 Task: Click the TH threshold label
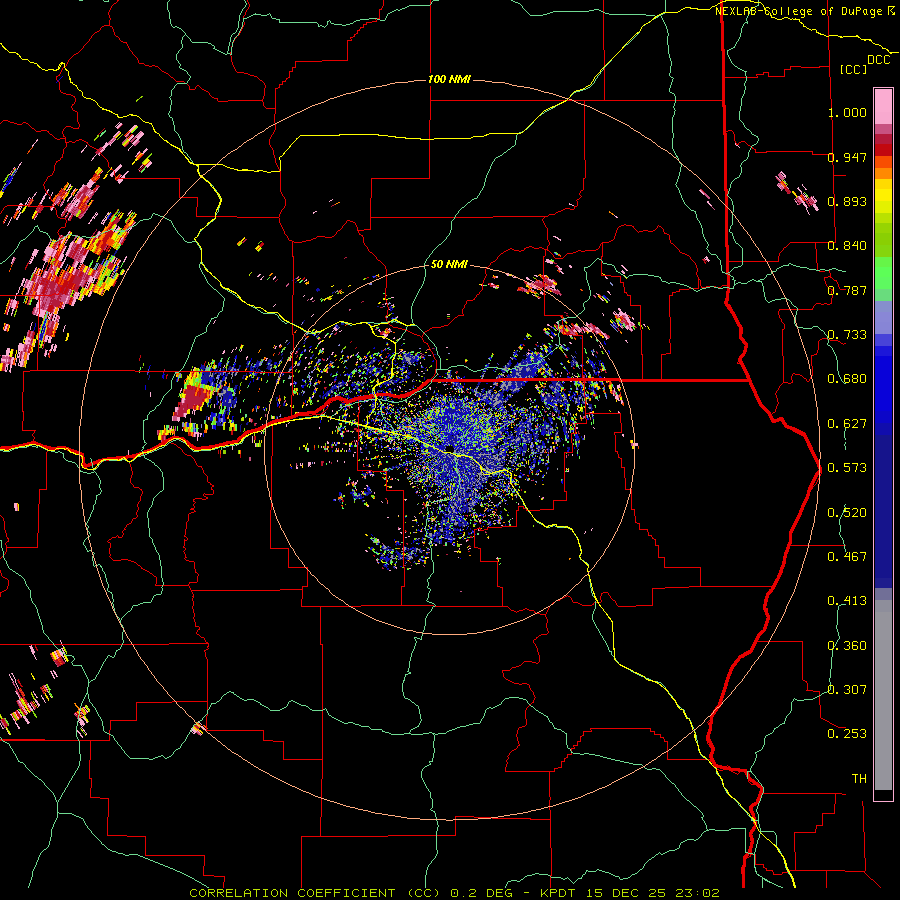(859, 779)
